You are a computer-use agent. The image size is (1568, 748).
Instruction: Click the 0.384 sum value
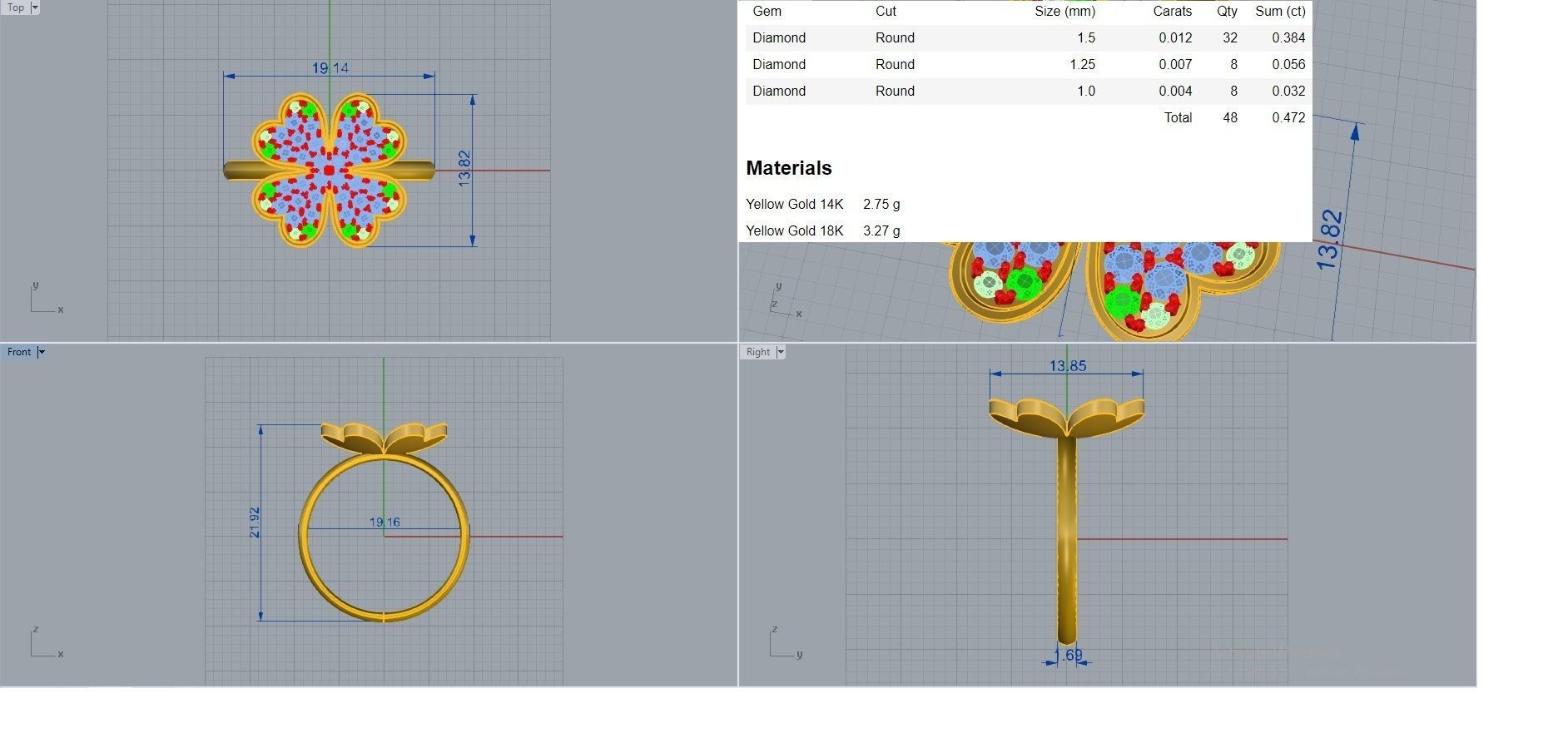1288,38
